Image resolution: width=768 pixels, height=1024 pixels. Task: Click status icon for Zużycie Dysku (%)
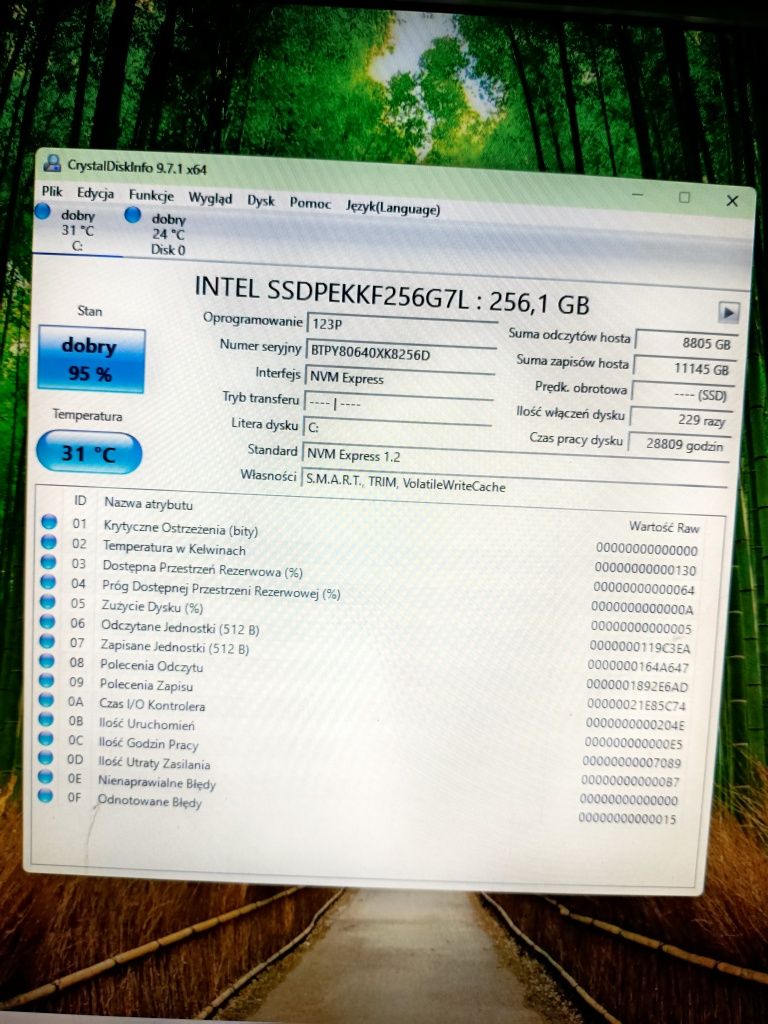[48, 601]
